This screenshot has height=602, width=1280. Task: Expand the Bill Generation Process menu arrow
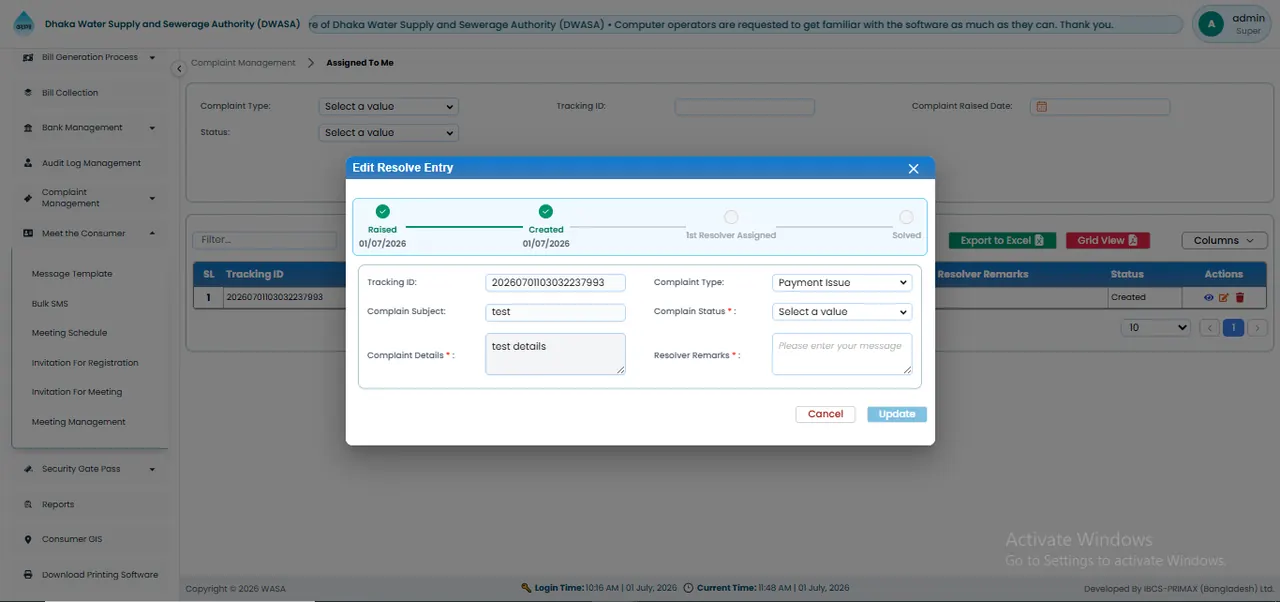pos(152,58)
